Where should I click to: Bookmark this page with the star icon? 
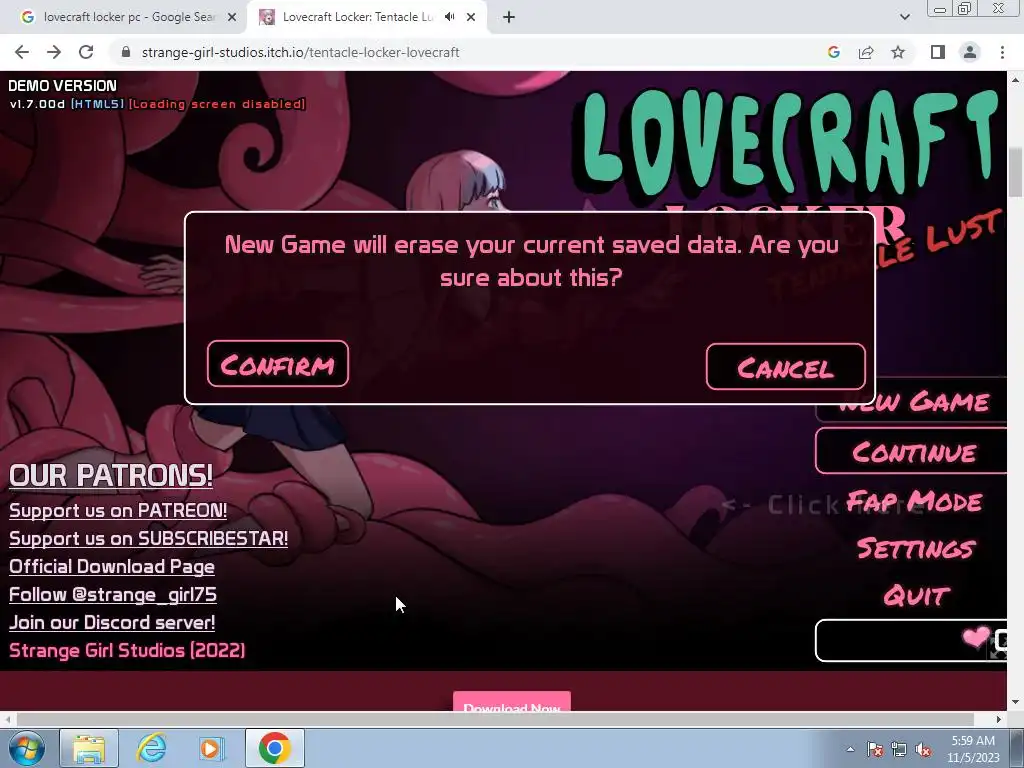(898, 52)
